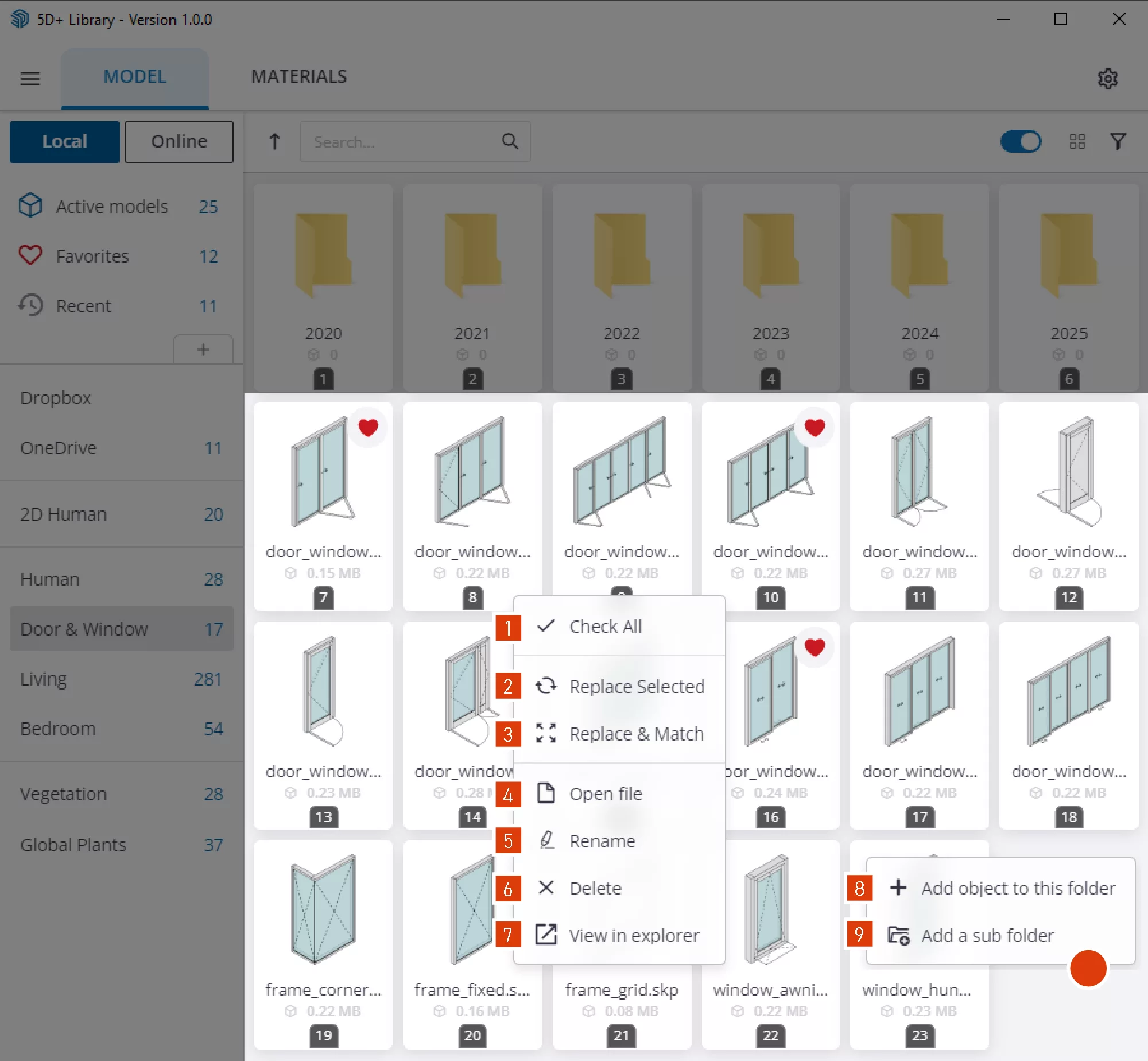This screenshot has height=1061, width=1148.
Task: Click Add a sub folder
Action: click(987, 935)
